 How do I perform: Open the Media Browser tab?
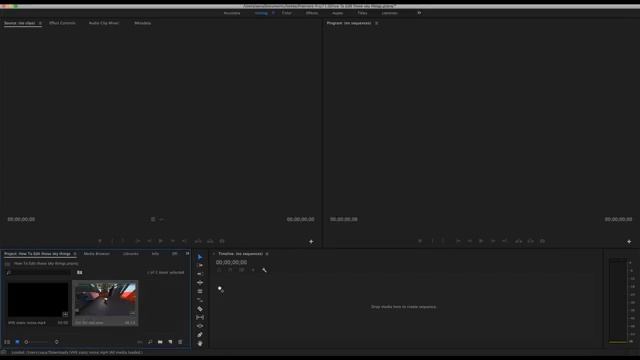[96, 254]
